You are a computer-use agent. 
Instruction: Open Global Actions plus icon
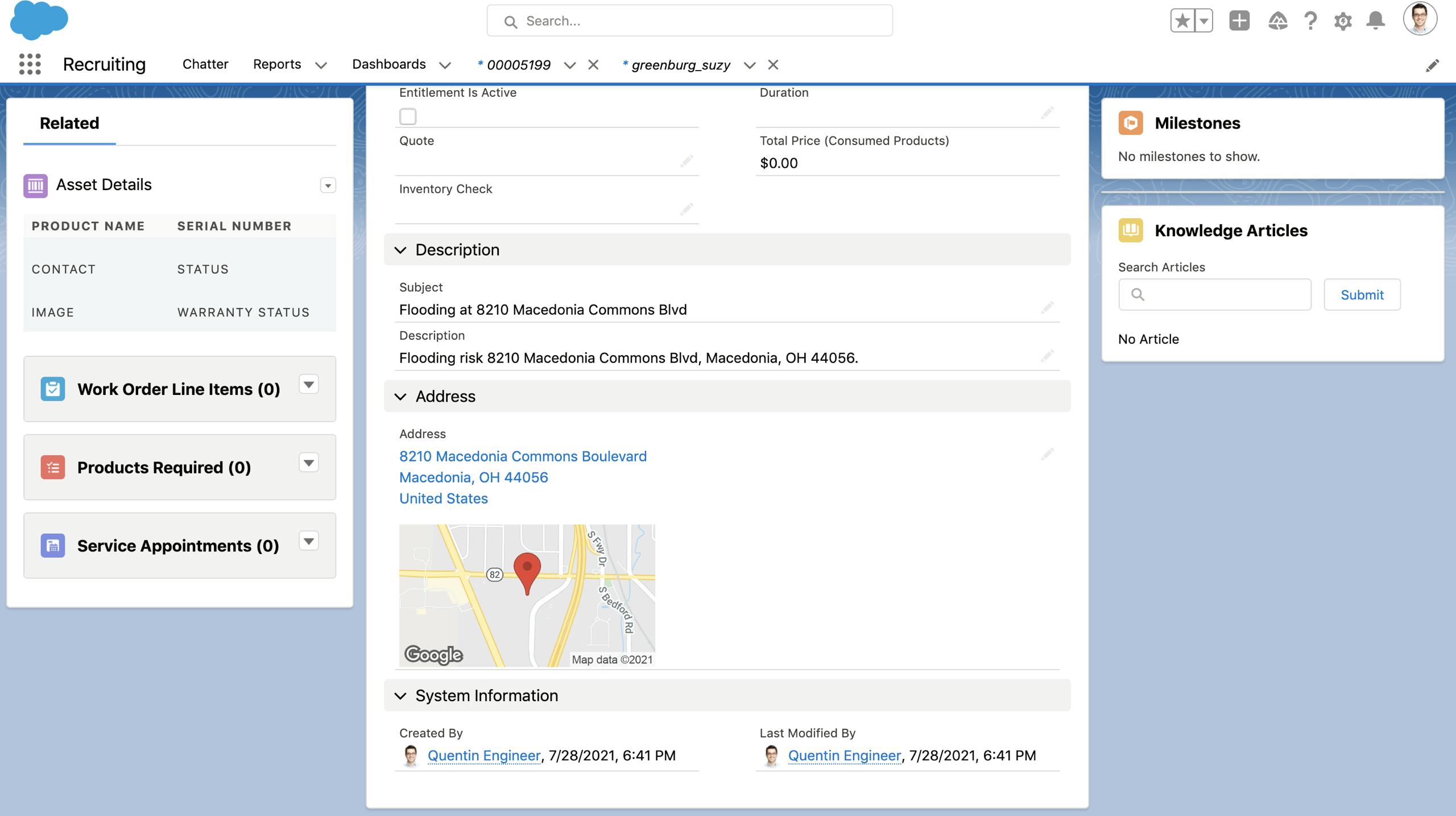pyautogui.click(x=1239, y=21)
